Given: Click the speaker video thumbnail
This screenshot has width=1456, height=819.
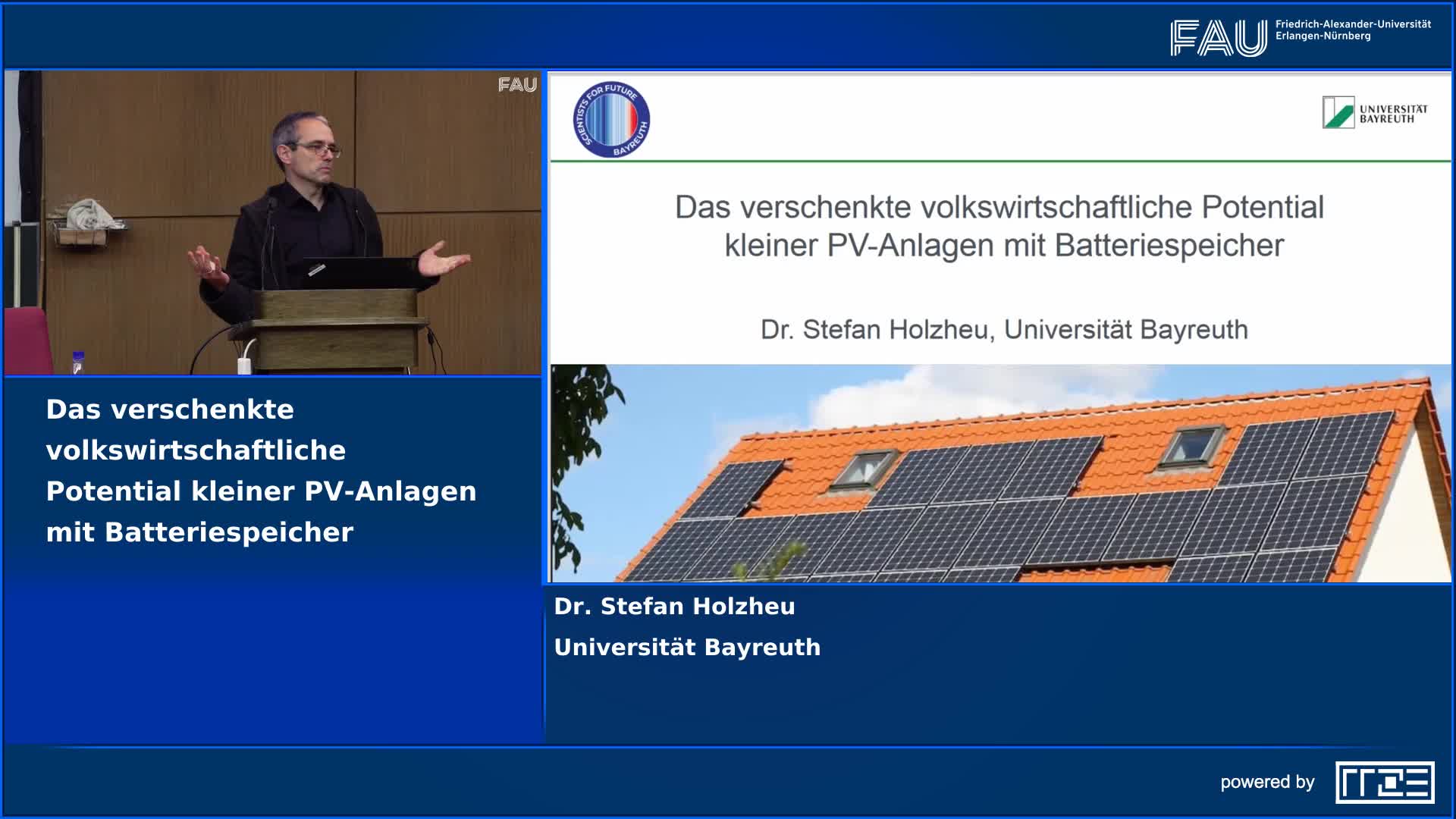Looking at the screenshot, I should [273, 223].
